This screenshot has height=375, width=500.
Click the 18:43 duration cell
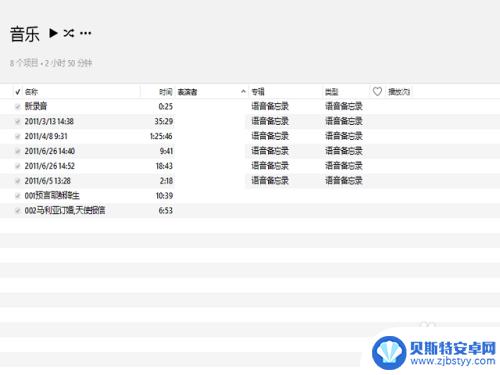click(x=164, y=166)
